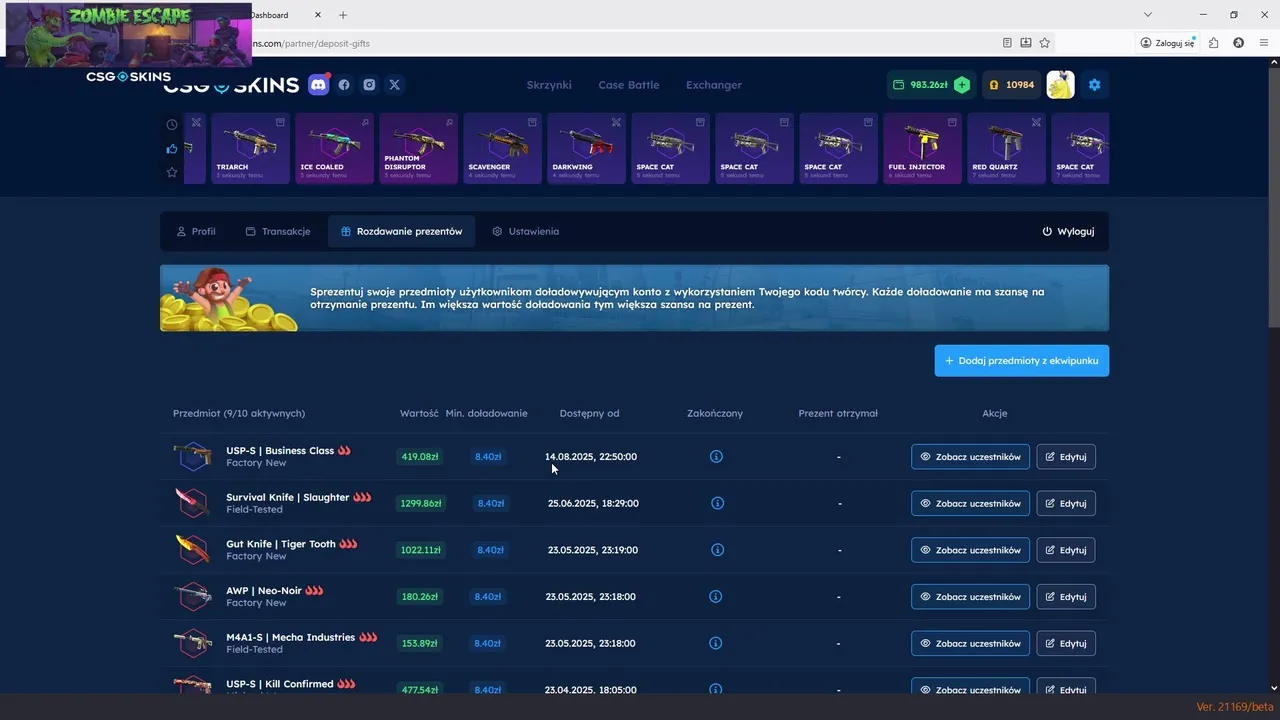Click Edytuj for Survival Knife Slaughter

[x=1066, y=503]
